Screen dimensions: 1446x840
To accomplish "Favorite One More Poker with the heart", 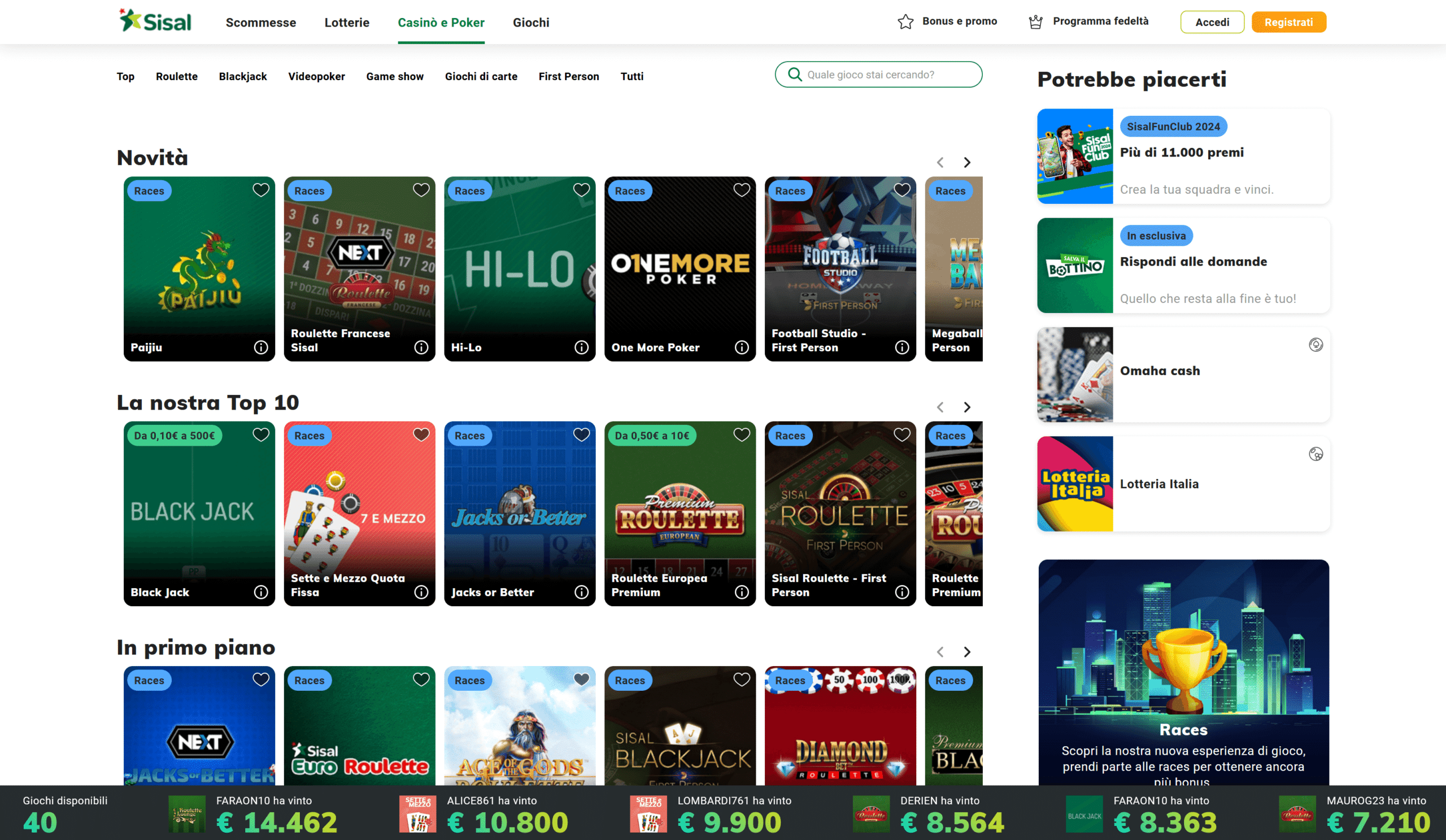I will click(x=742, y=190).
